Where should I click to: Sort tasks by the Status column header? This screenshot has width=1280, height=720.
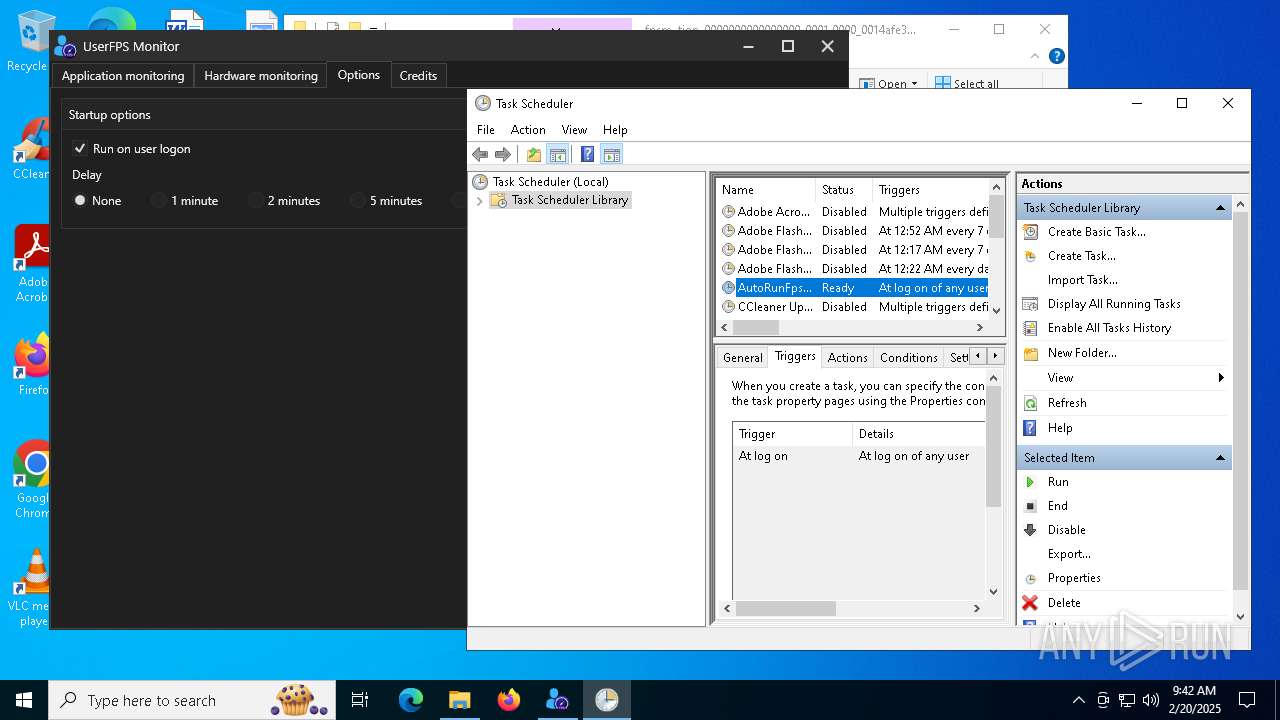844,190
